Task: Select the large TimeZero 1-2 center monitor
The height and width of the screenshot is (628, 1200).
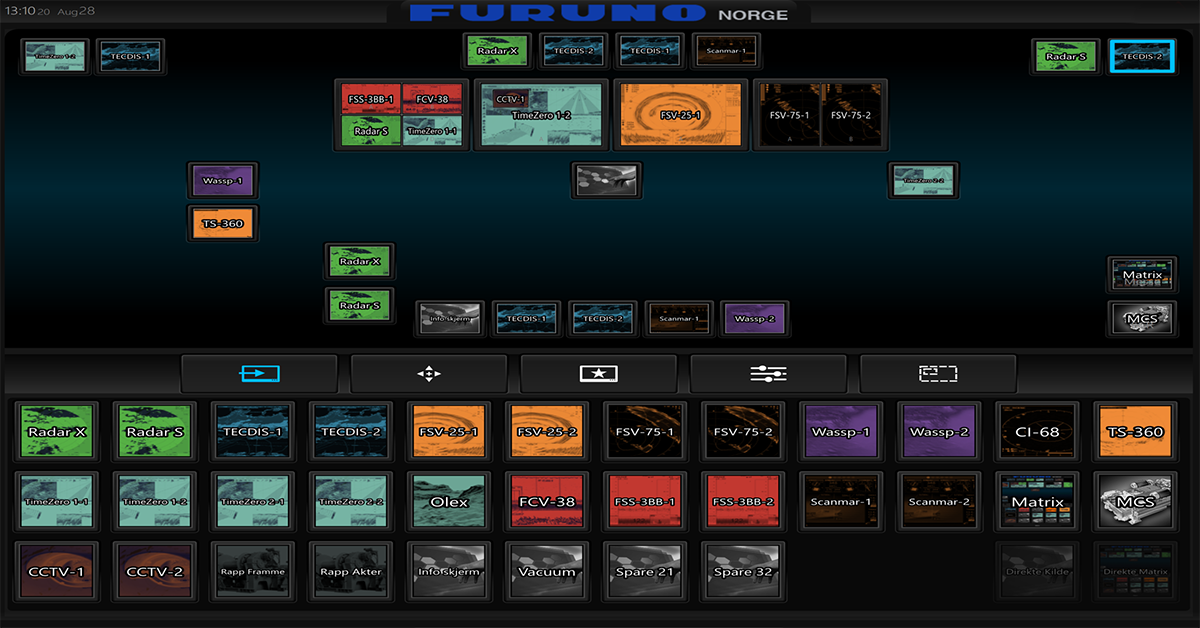Action: (x=541, y=115)
